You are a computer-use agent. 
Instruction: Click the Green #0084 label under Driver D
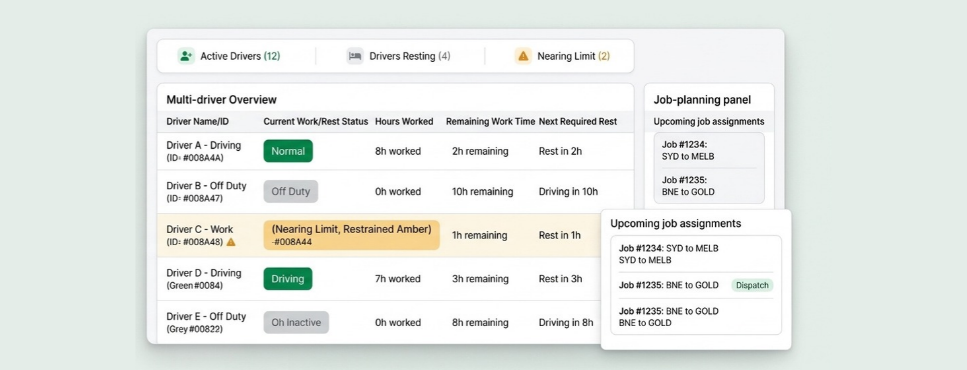point(194,286)
